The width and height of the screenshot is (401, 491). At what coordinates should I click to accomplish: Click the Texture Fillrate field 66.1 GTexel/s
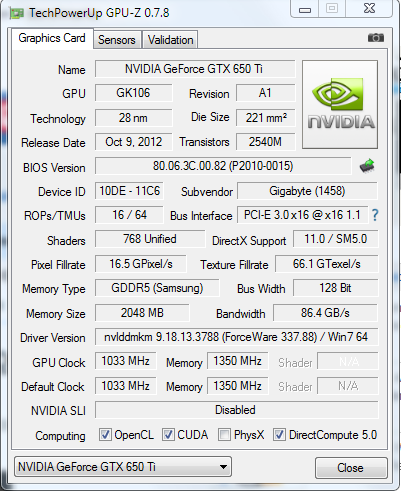[327, 264]
